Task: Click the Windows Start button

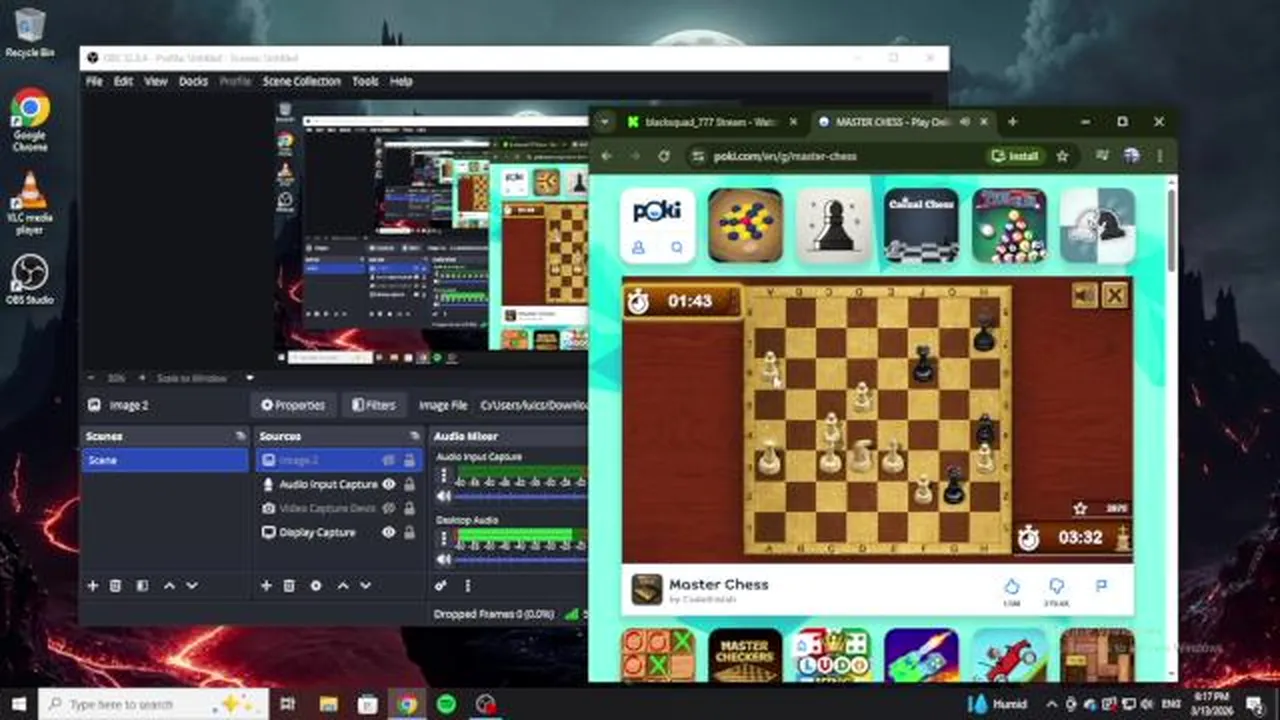Action: (x=19, y=704)
